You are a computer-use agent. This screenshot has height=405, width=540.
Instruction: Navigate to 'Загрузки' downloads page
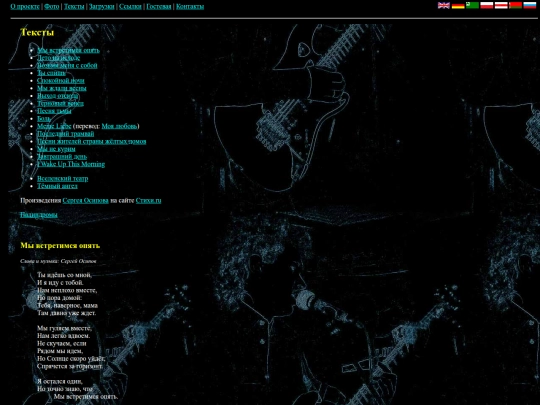(102, 6)
